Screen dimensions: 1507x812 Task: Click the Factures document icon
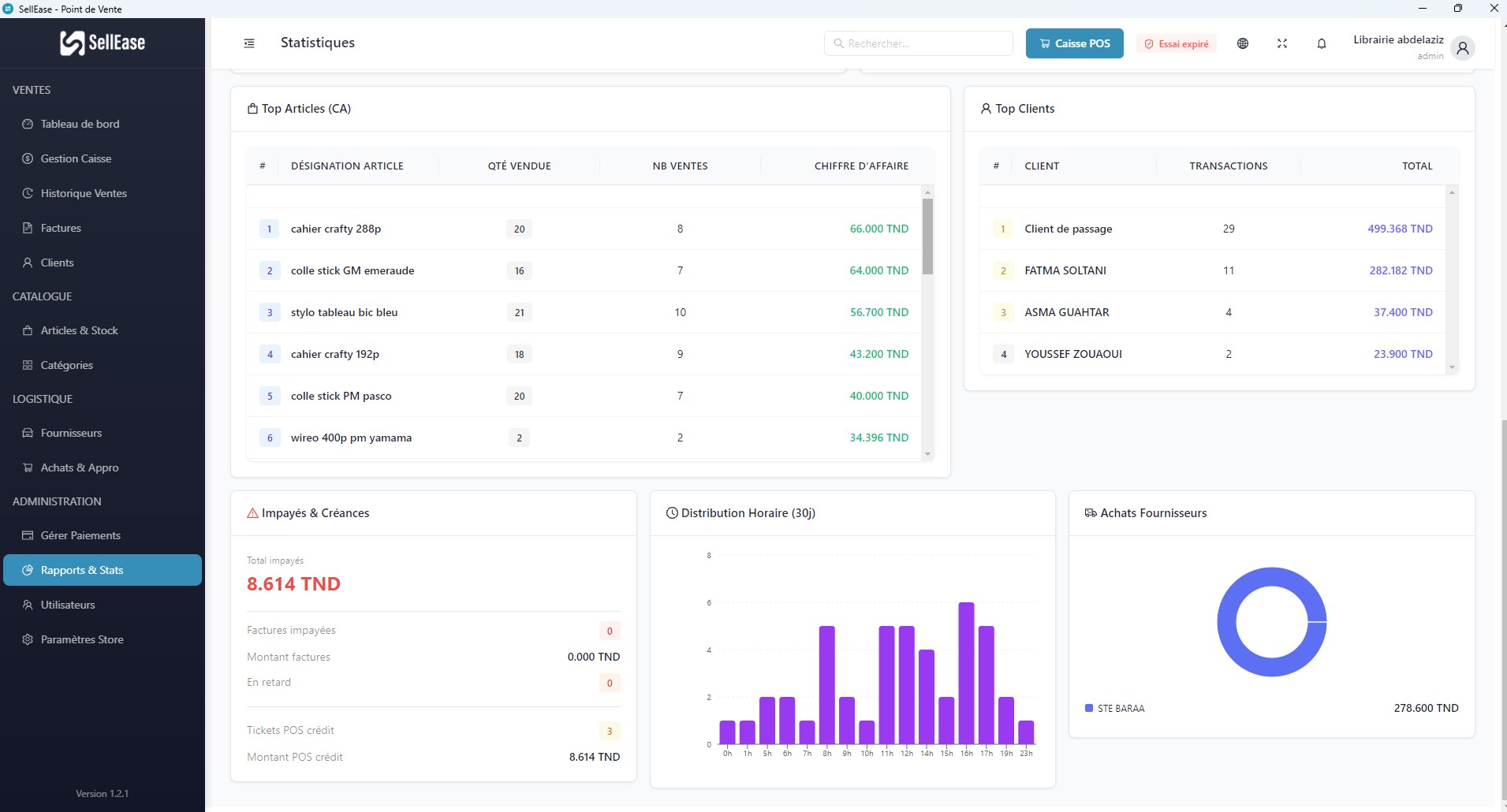pos(28,228)
